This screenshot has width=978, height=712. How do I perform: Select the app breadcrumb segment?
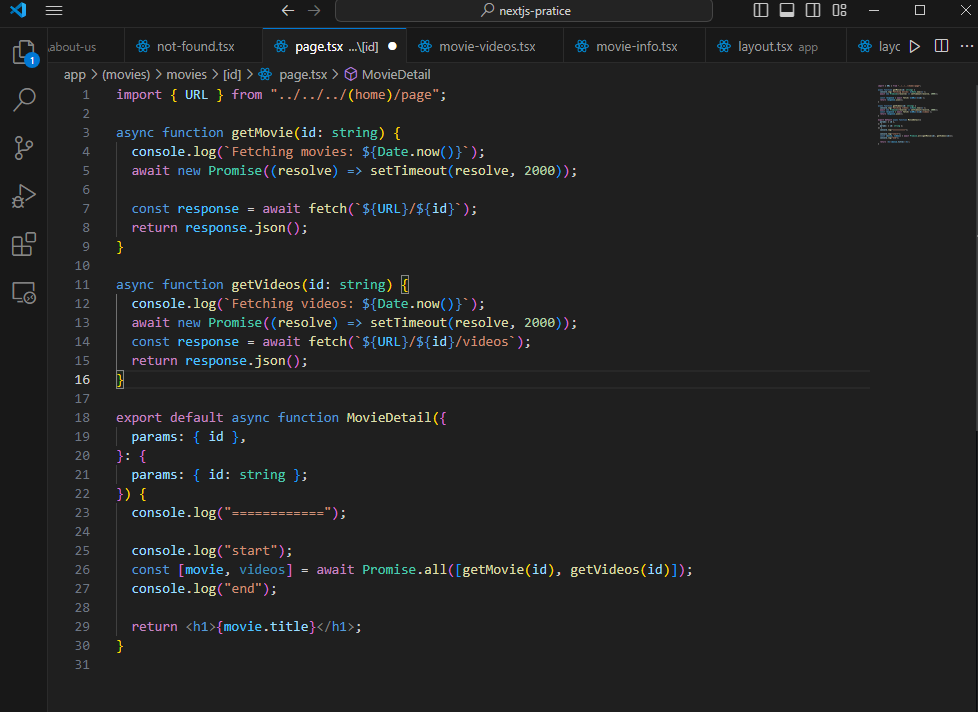point(74,75)
